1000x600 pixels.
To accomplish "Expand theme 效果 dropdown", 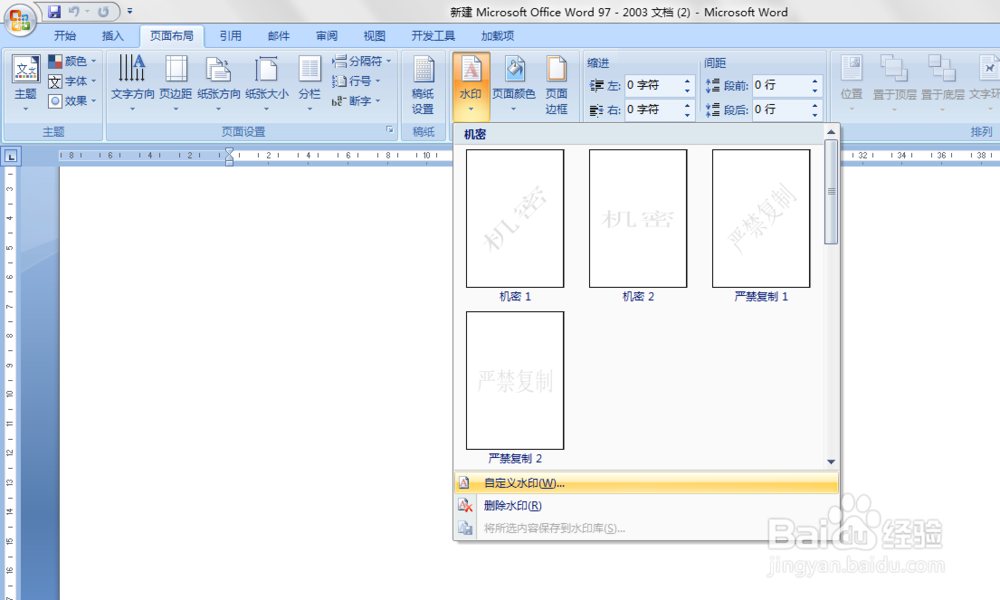I will pos(72,101).
